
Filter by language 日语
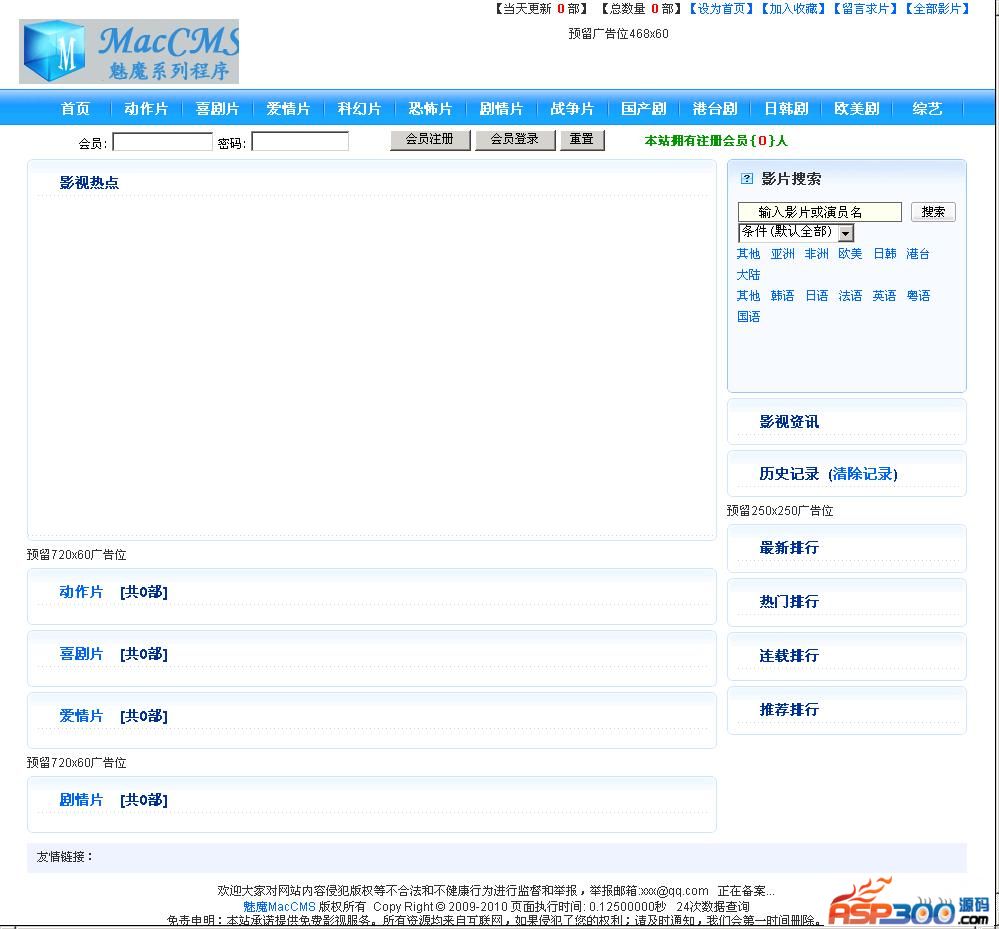(x=816, y=296)
